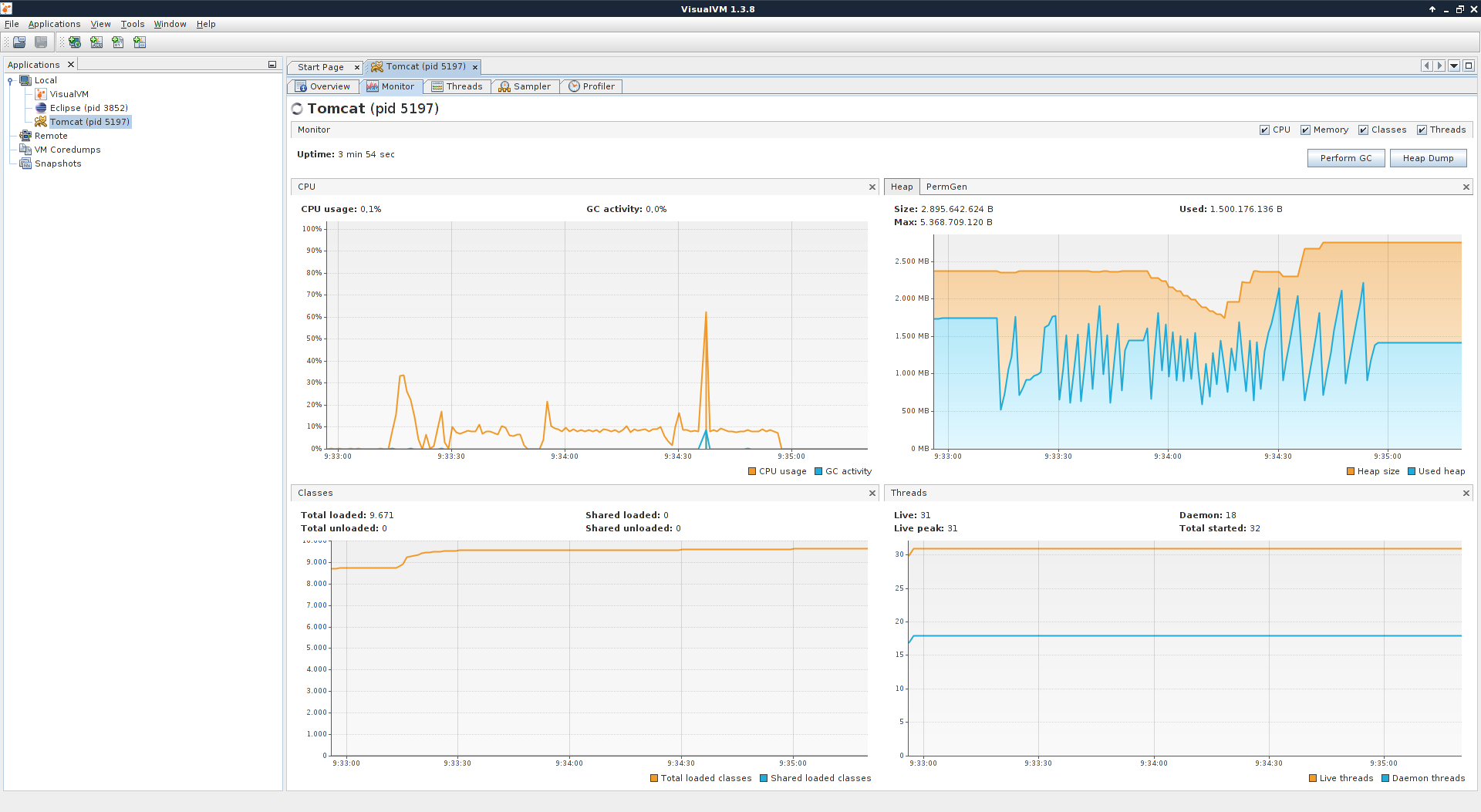Uncheck the CPU graph checkbox
The height and width of the screenshot is (812, 1481).
(1264, 130)
